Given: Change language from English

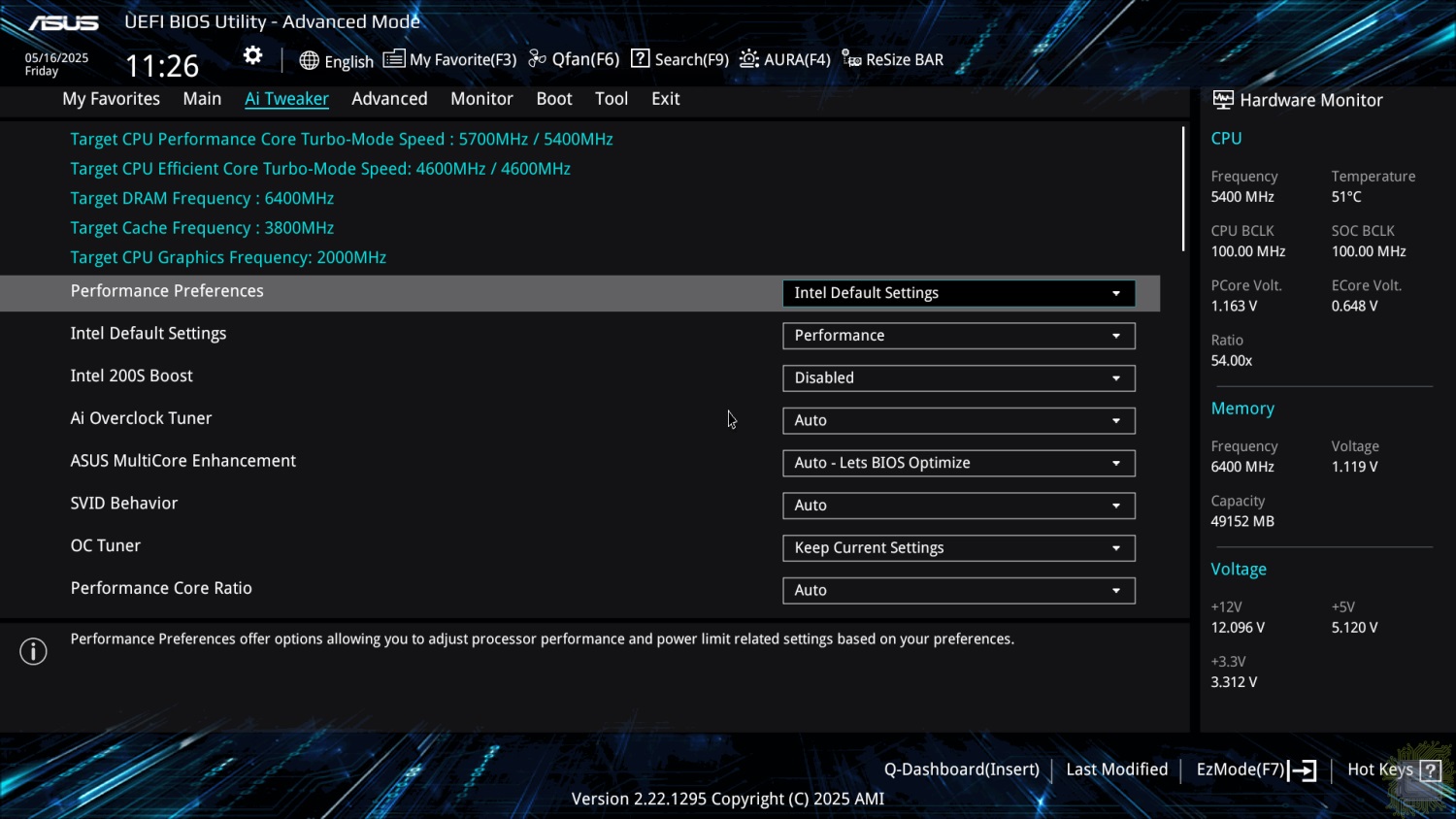Looking at the screenshot, I should coord(348,61).
